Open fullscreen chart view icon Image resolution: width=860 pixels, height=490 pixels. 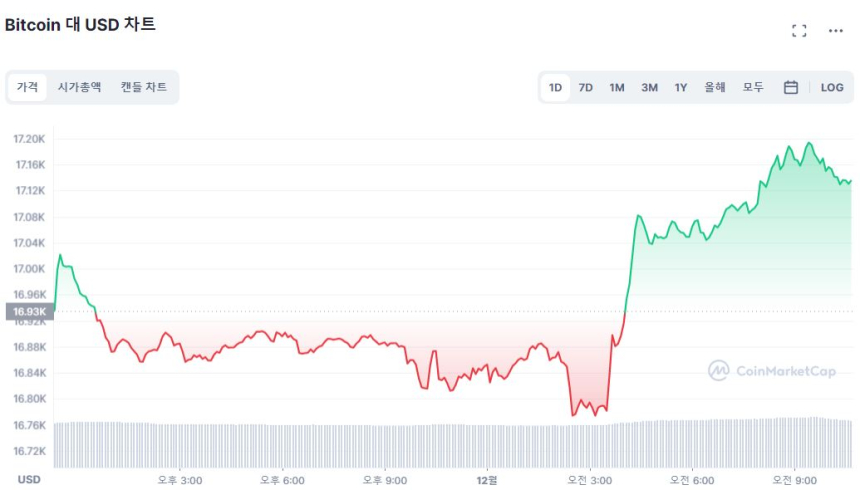[x=799, y=31]
